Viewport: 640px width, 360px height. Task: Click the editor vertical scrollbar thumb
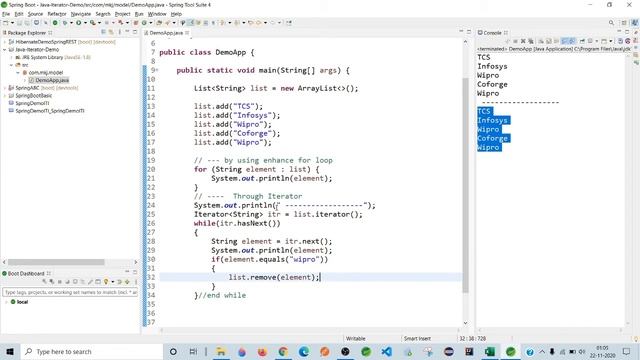pos(465,186)
